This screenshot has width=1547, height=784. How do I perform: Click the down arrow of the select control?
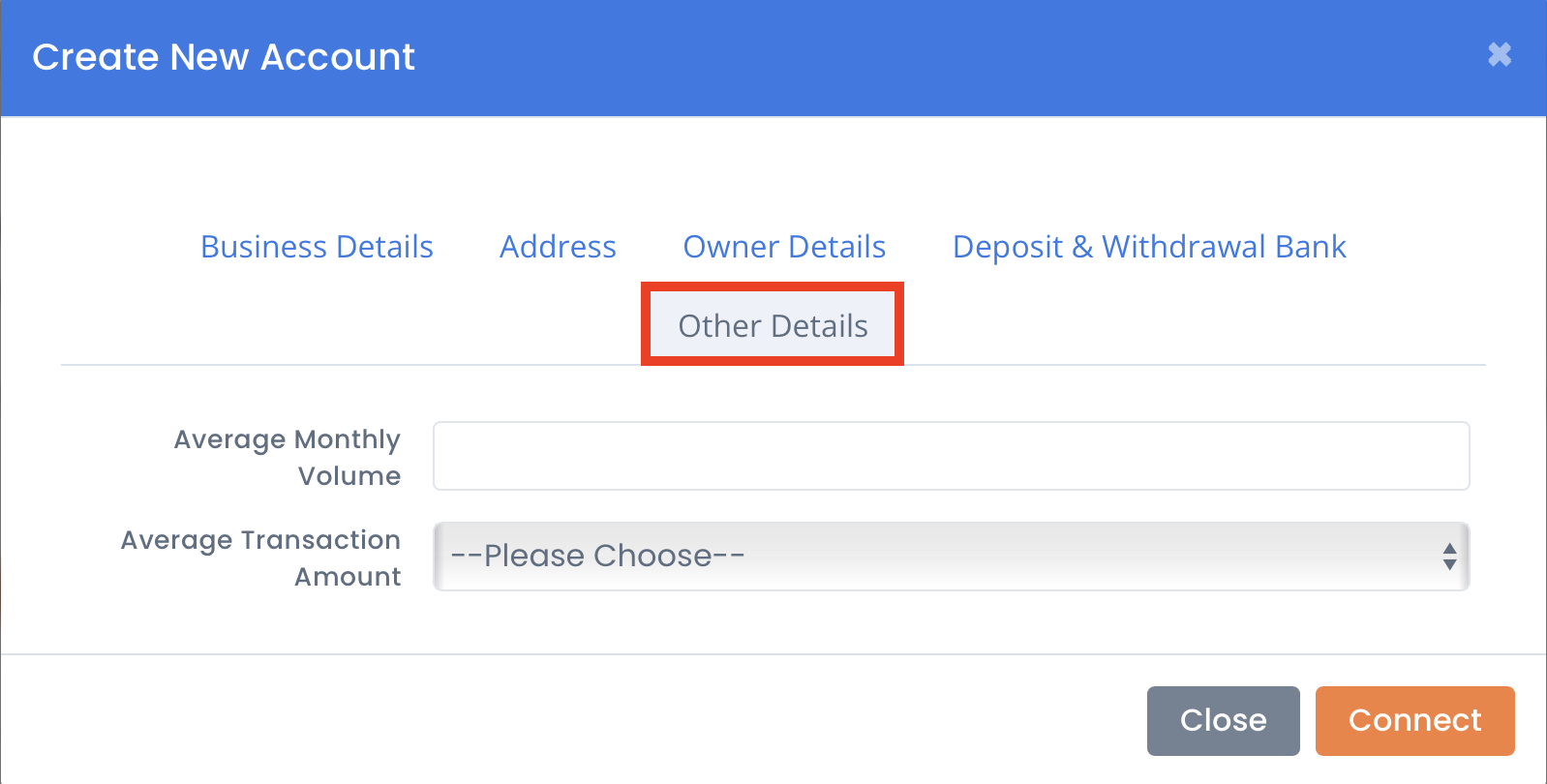pyautogui.click(x=1449, y=564)
